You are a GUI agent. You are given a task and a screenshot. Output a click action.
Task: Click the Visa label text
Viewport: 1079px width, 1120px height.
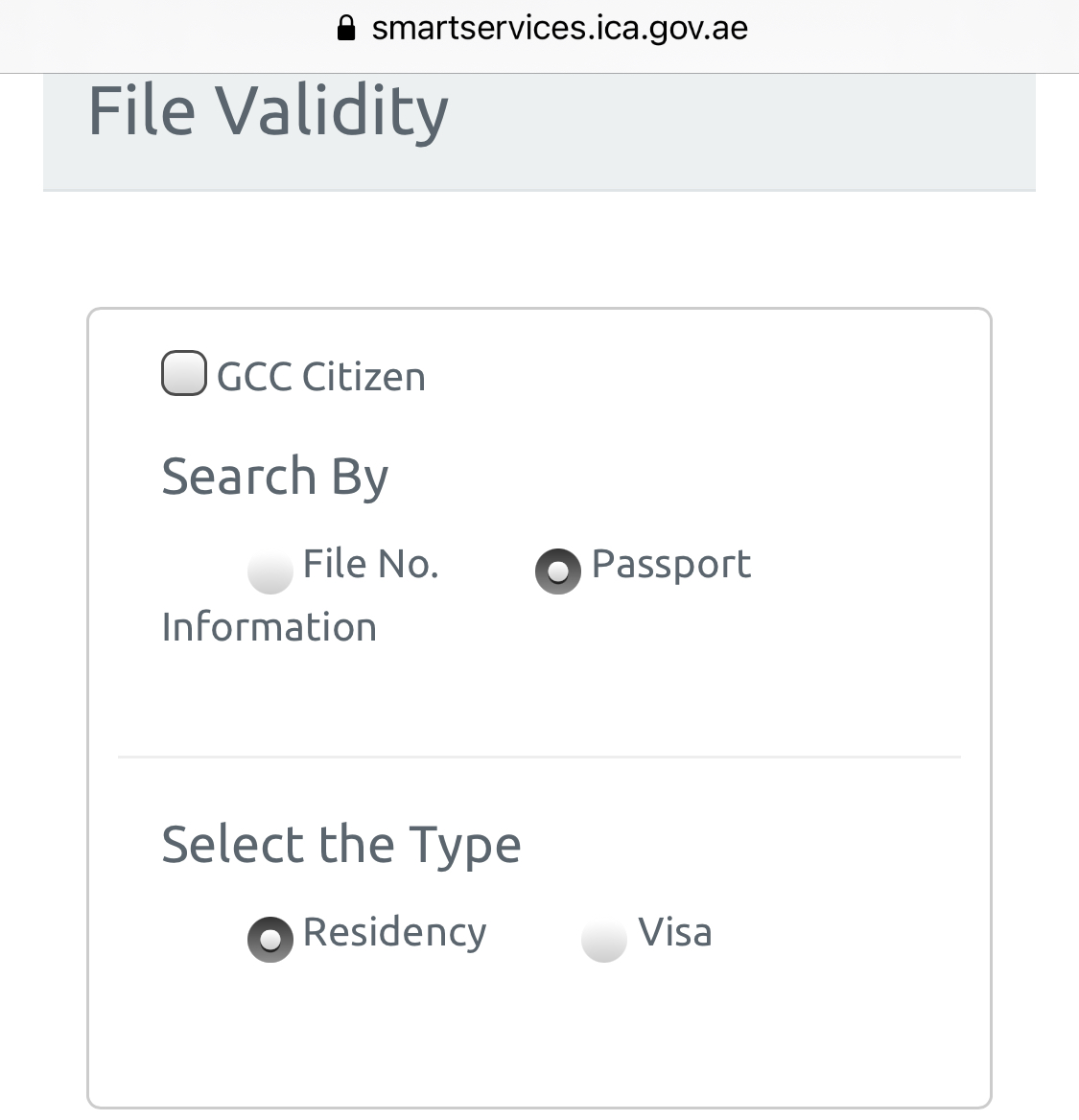[x=675, y=933]
